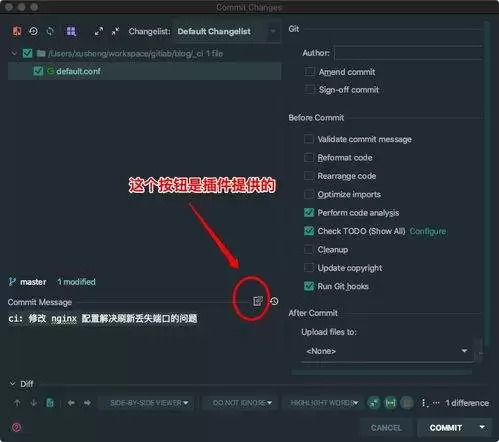Image resolution: width=499 pixels, height=442 pixels.
Task: Click the red Show Diff toolbar icon
Action: pyautogui.click(x=17, y=31)
